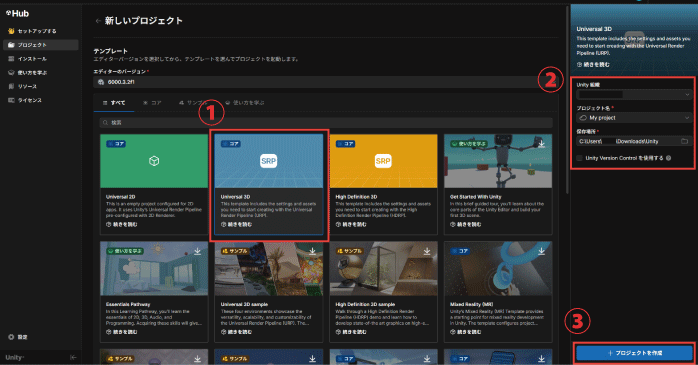Click the search magnifier icon
Image resolution: width=698 pixels, height=365 pixels.
(x=105, y=122)
